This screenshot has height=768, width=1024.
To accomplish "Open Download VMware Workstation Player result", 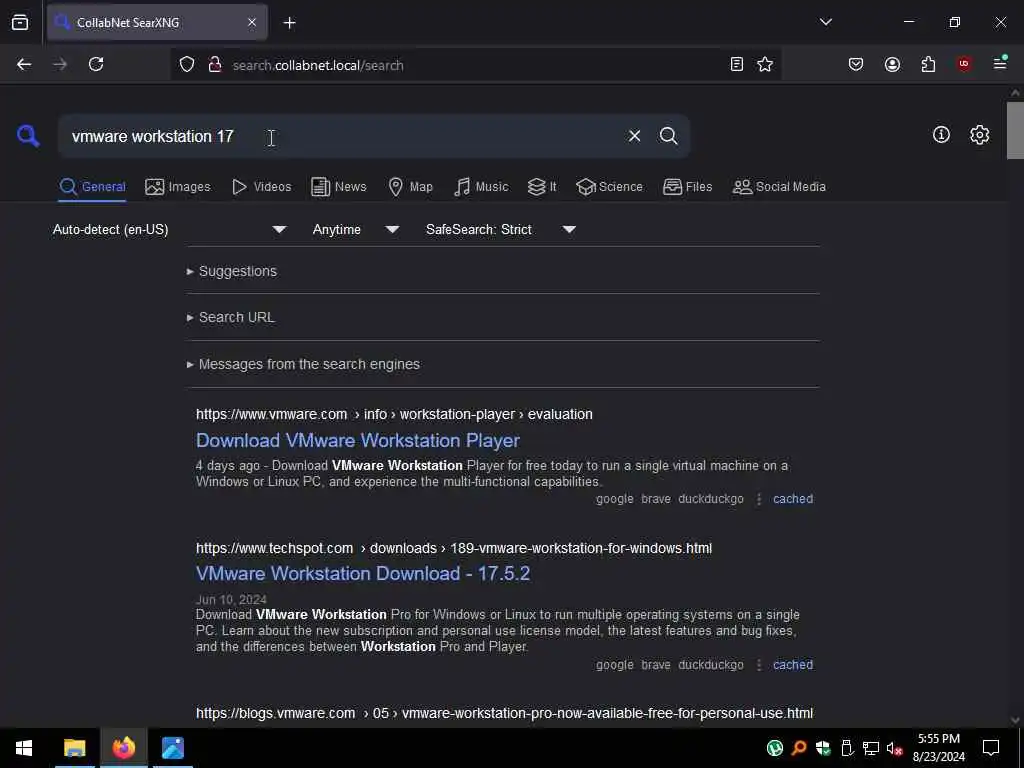I will point(358,440).
